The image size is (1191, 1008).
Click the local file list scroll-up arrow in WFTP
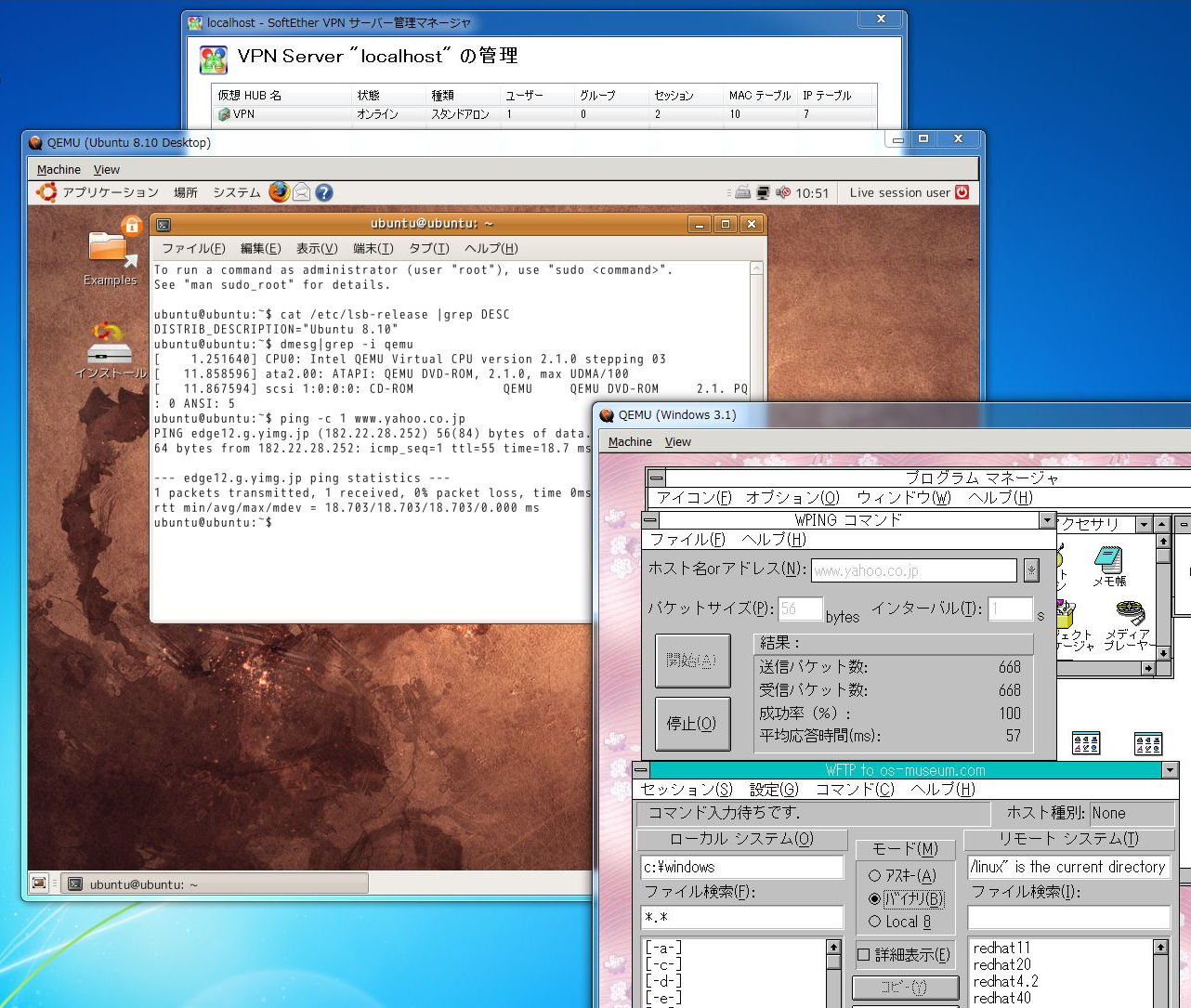point(833,948)
